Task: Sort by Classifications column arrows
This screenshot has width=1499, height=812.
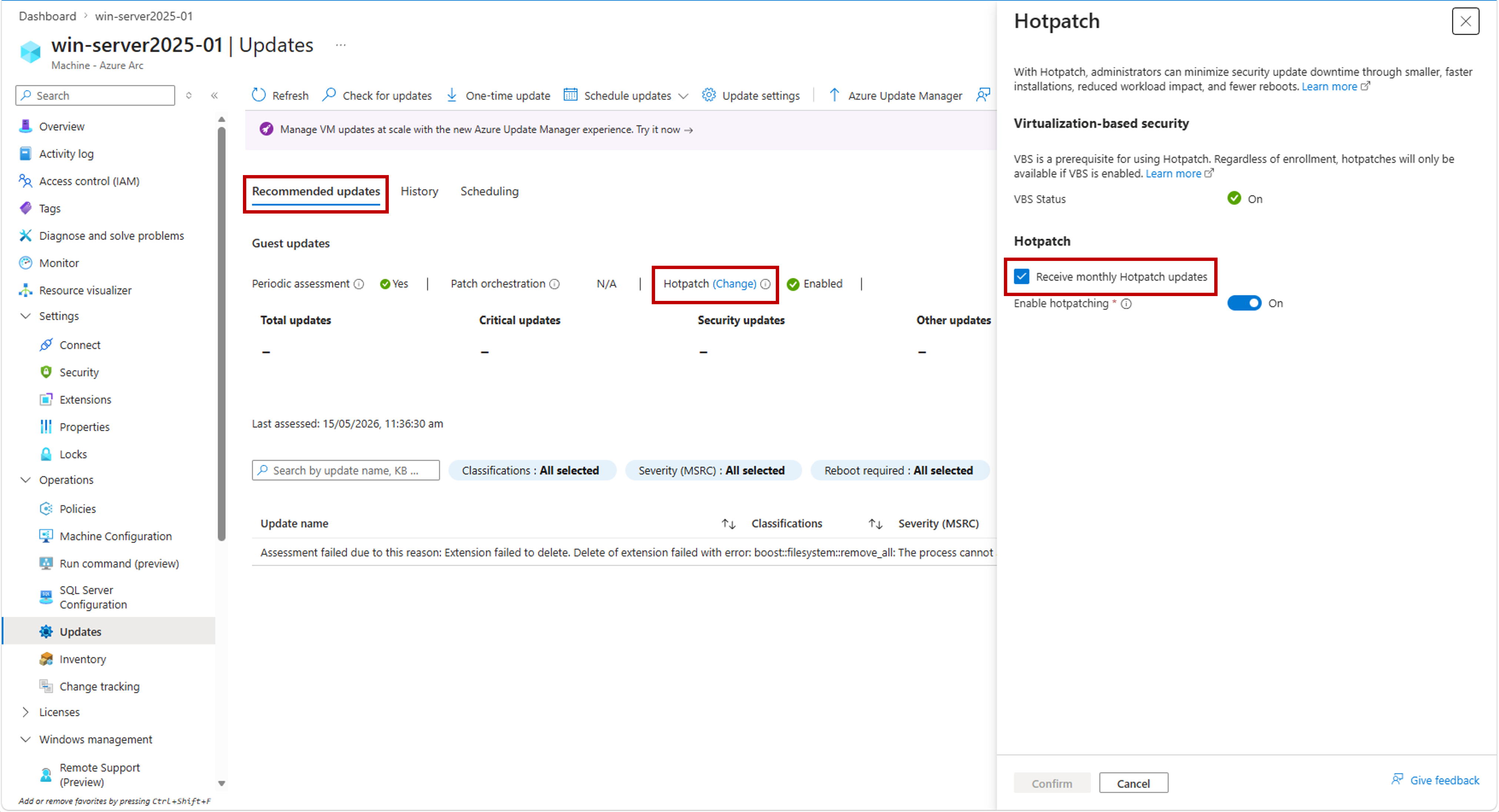Action: click(x=876, y=524)
